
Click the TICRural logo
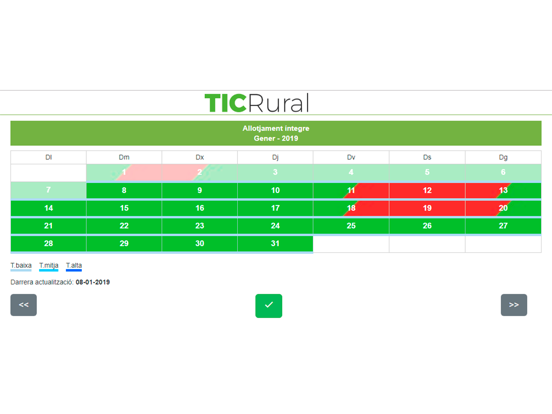pyautogui.click(x=257, y=103)
